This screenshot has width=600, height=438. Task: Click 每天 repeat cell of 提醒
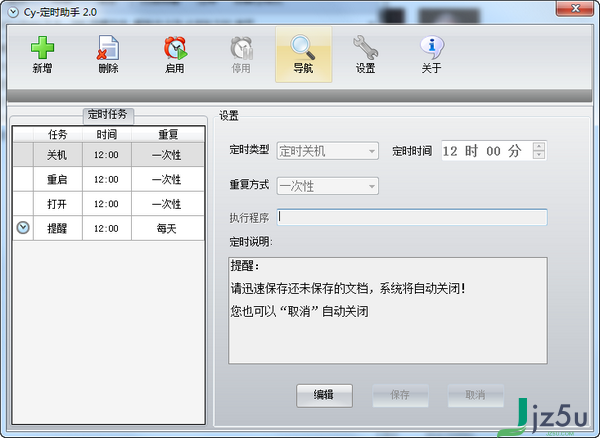point(168,228)
